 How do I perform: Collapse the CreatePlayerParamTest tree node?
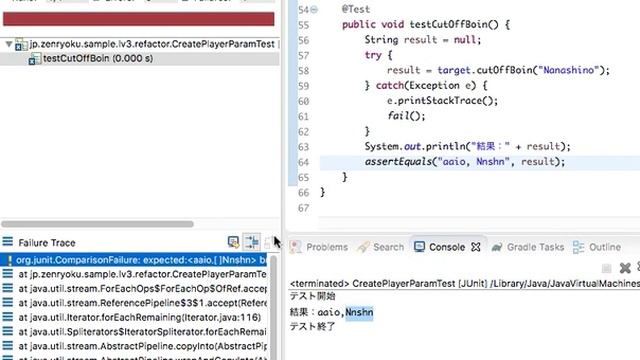tap(9, 44)
